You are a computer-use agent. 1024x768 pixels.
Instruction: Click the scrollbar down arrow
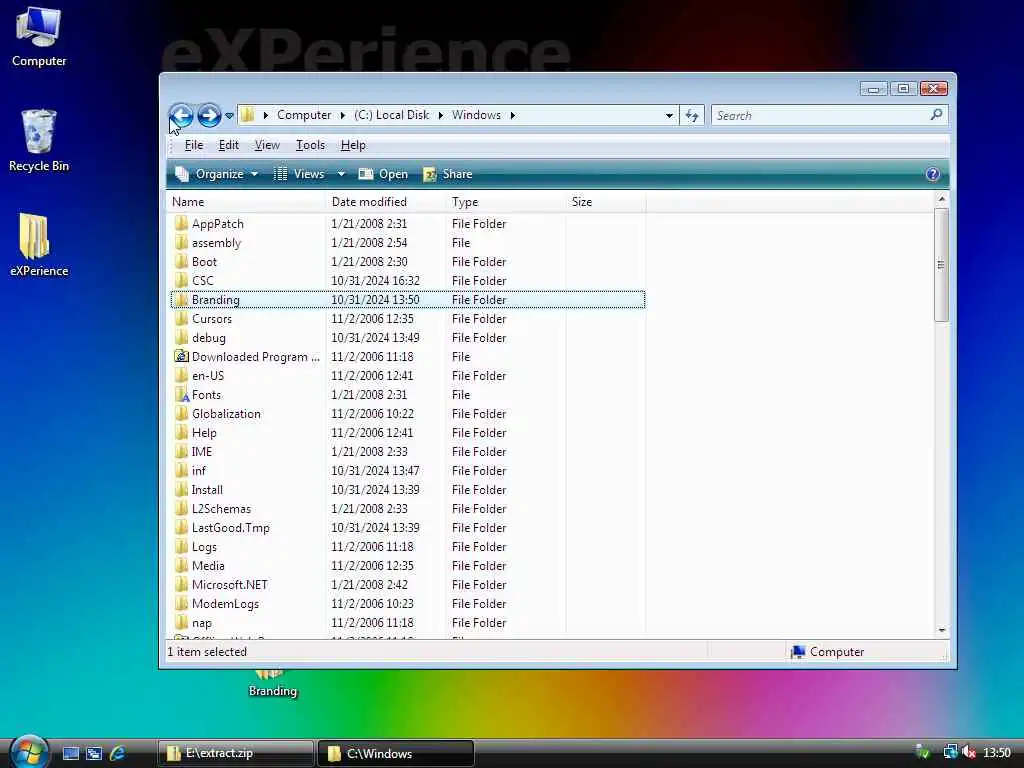pyautogui.click(x=941, y=630)
